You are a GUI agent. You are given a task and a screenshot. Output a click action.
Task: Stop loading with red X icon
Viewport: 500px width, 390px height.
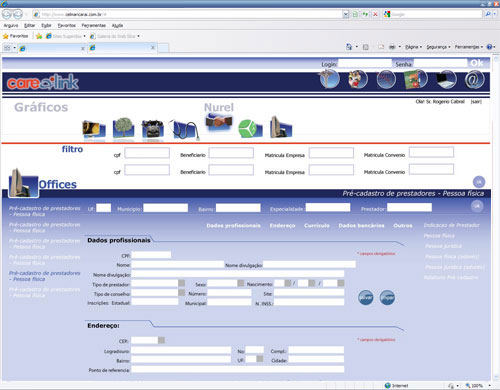point(375,14)
